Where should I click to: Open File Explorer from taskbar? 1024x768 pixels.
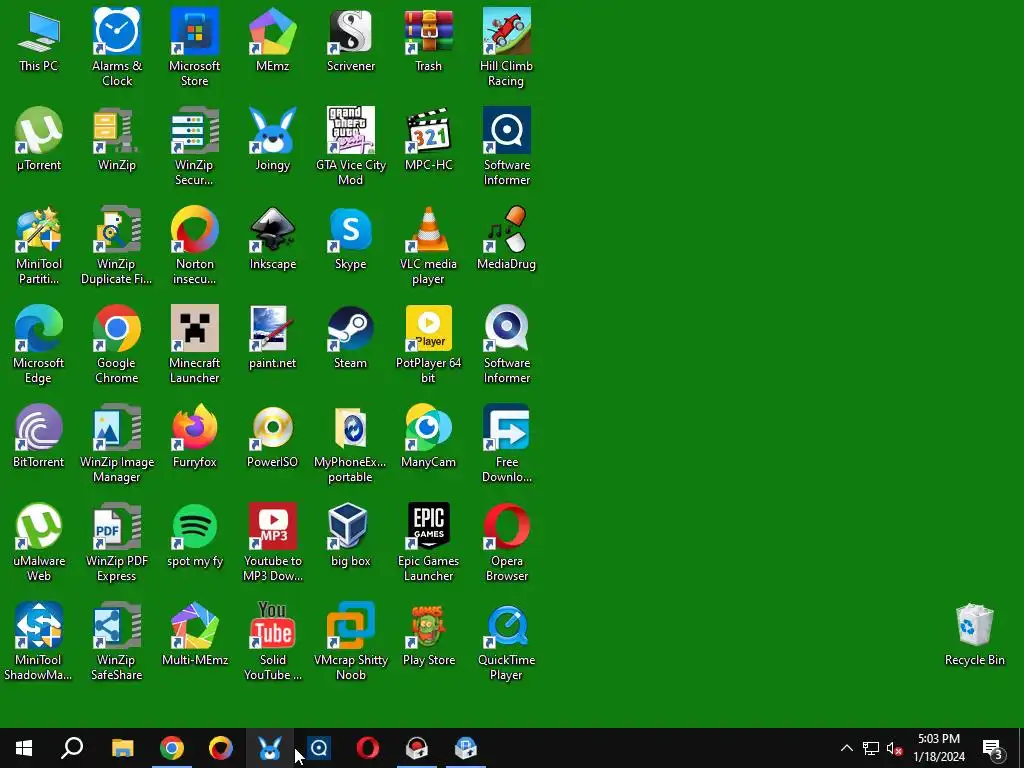coord(122,748)
